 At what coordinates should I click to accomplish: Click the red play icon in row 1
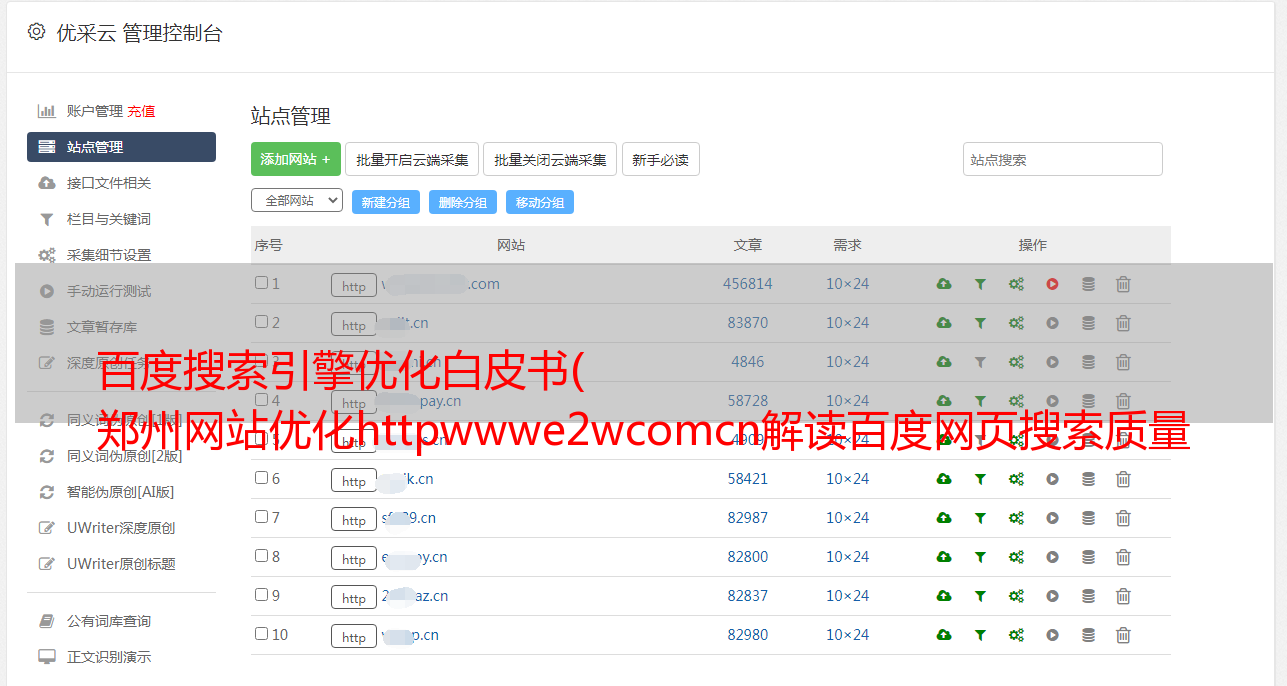click(x=1052, y=284)
